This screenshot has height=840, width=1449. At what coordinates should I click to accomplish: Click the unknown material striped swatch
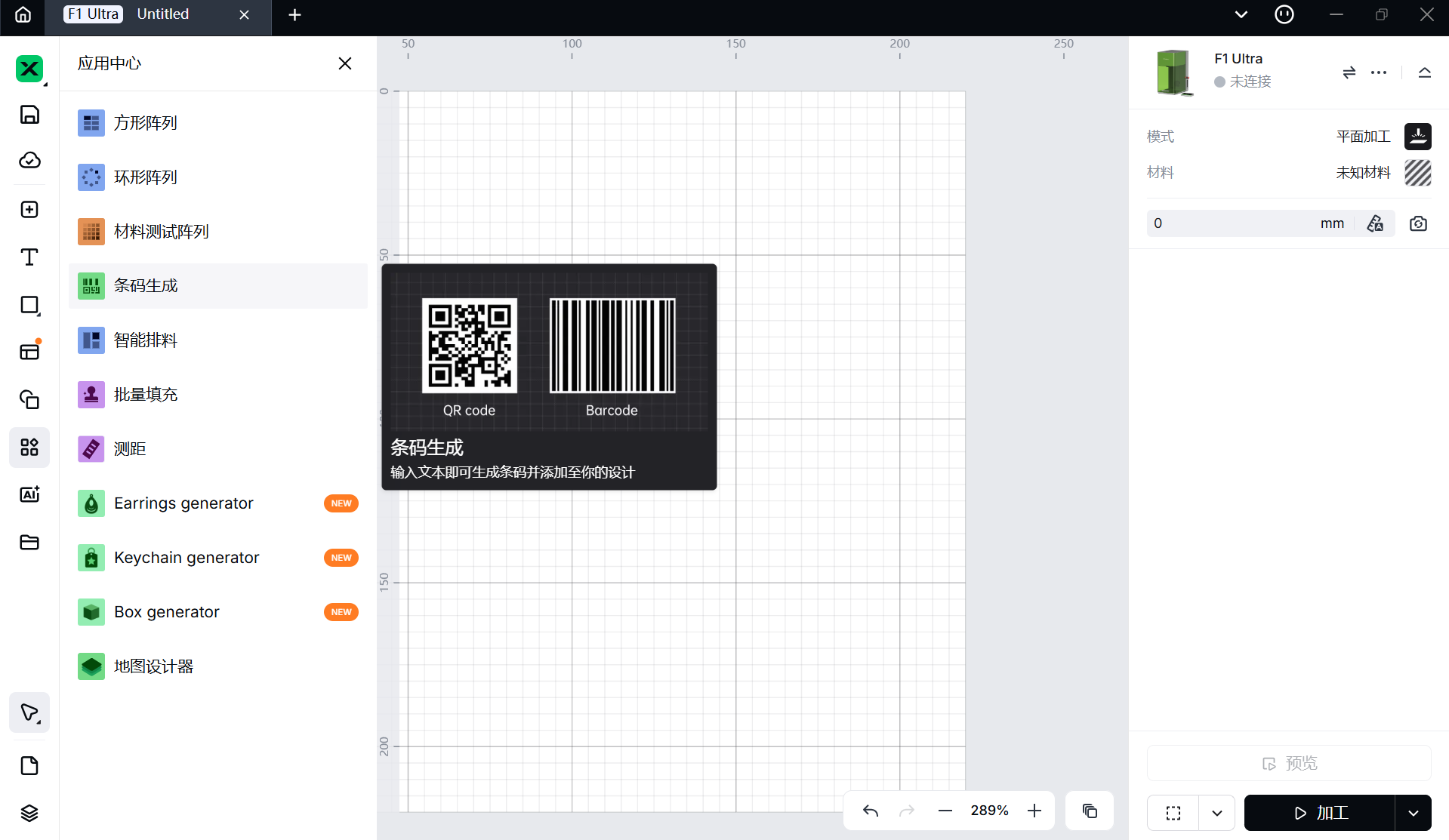tap(1417, 173)
